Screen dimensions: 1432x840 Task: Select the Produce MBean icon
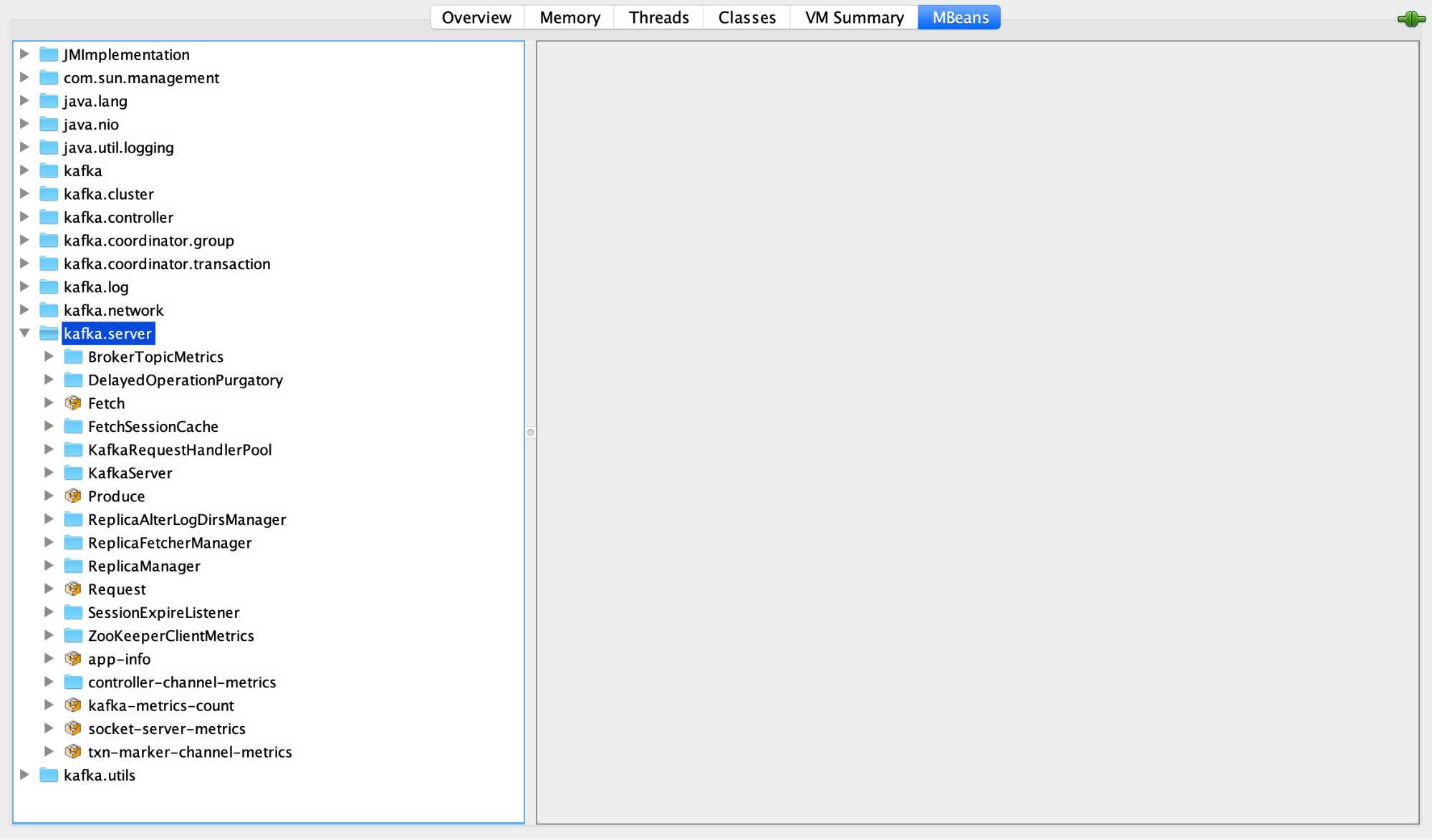73,496
